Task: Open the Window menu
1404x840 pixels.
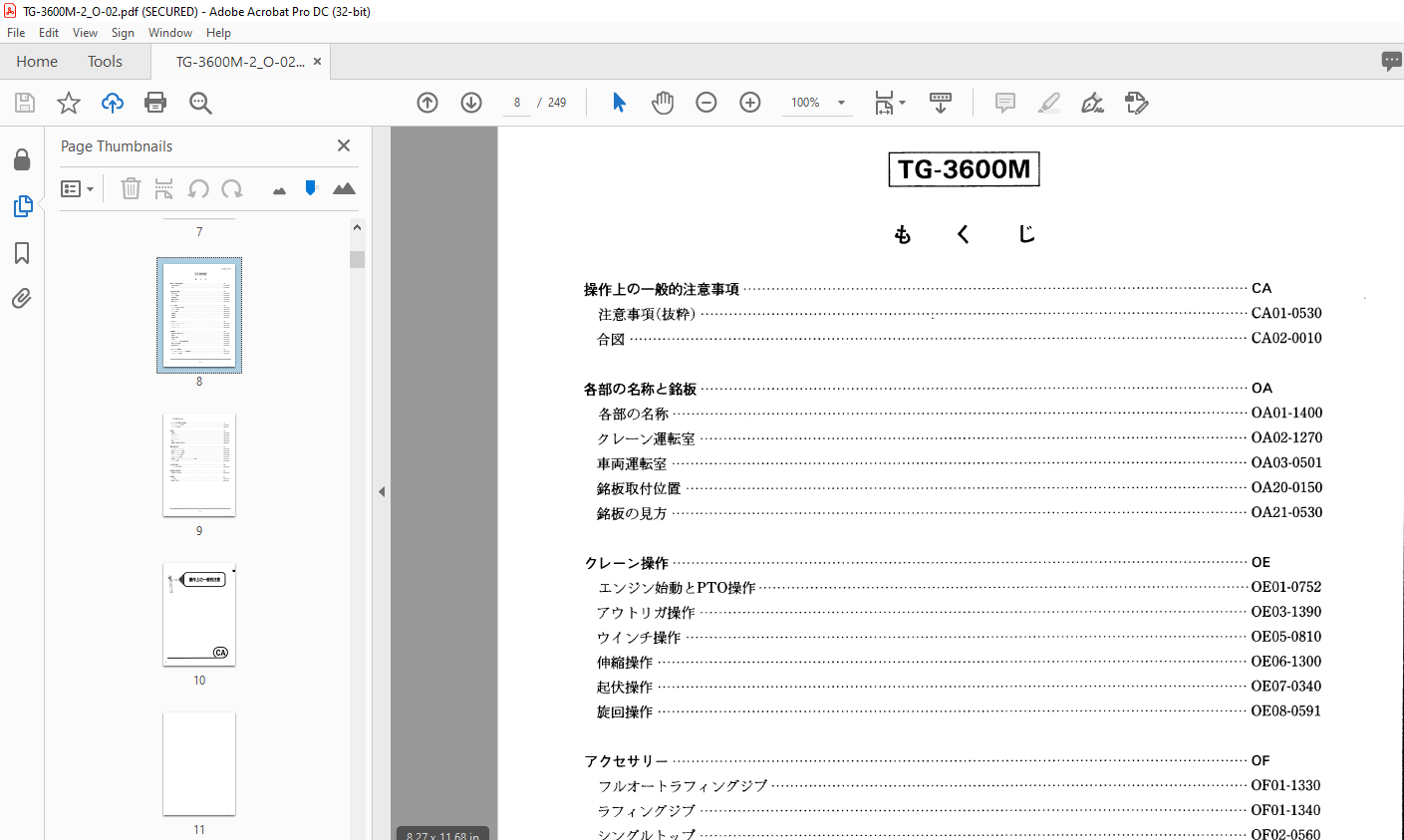Action: (170, 33)
